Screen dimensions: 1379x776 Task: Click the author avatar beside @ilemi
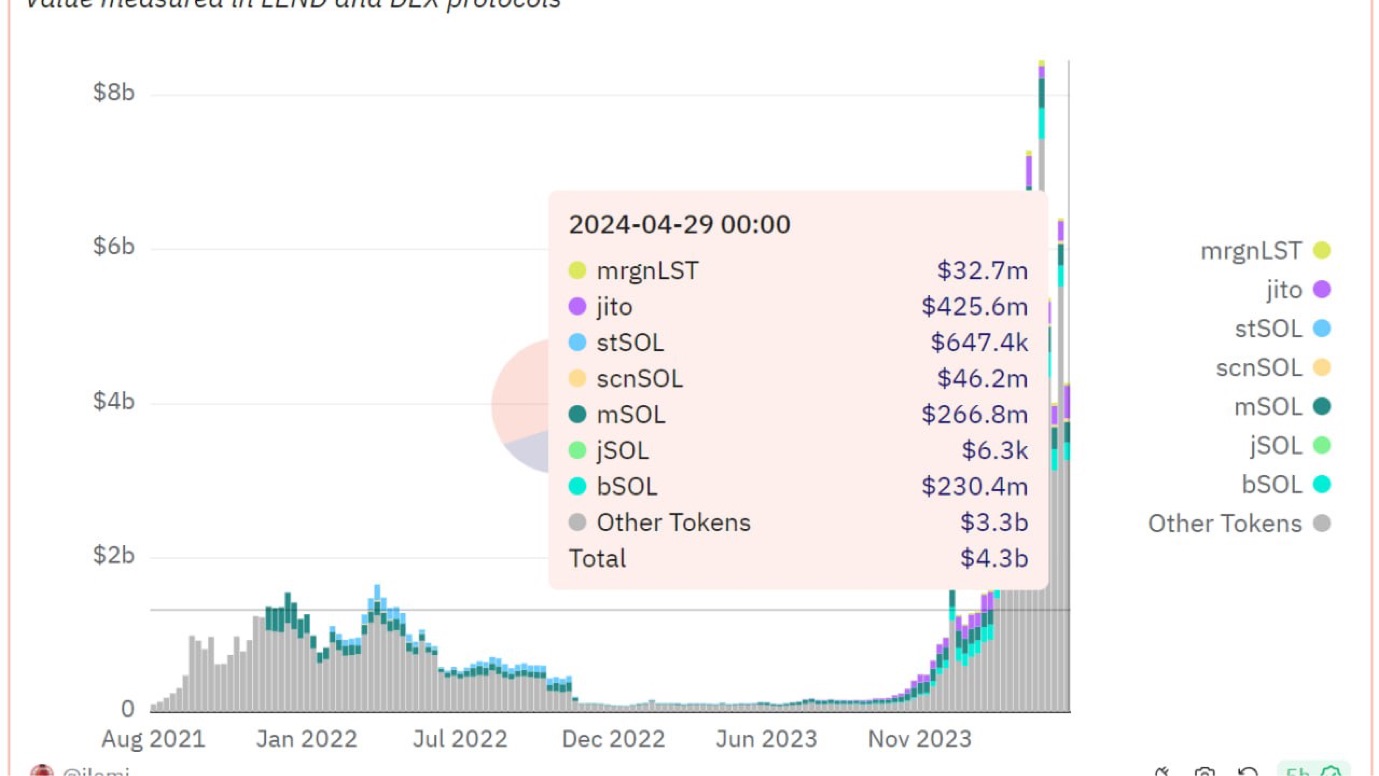tap(41, 772)
